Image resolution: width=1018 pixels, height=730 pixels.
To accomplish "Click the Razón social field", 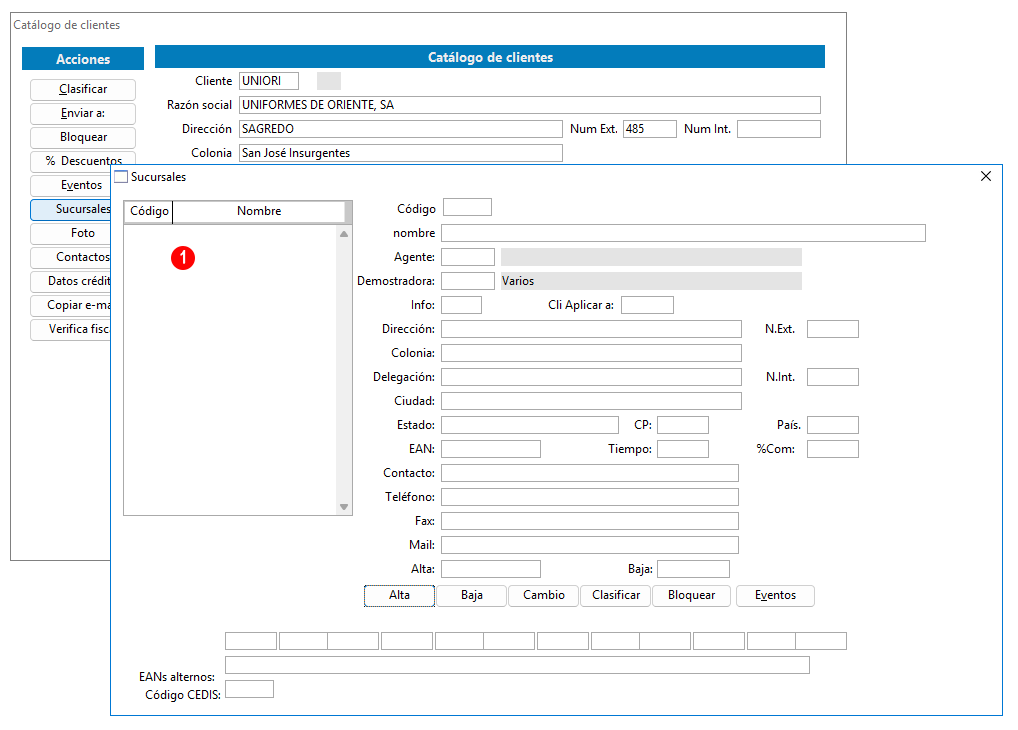I will click(x=530, y=105).
